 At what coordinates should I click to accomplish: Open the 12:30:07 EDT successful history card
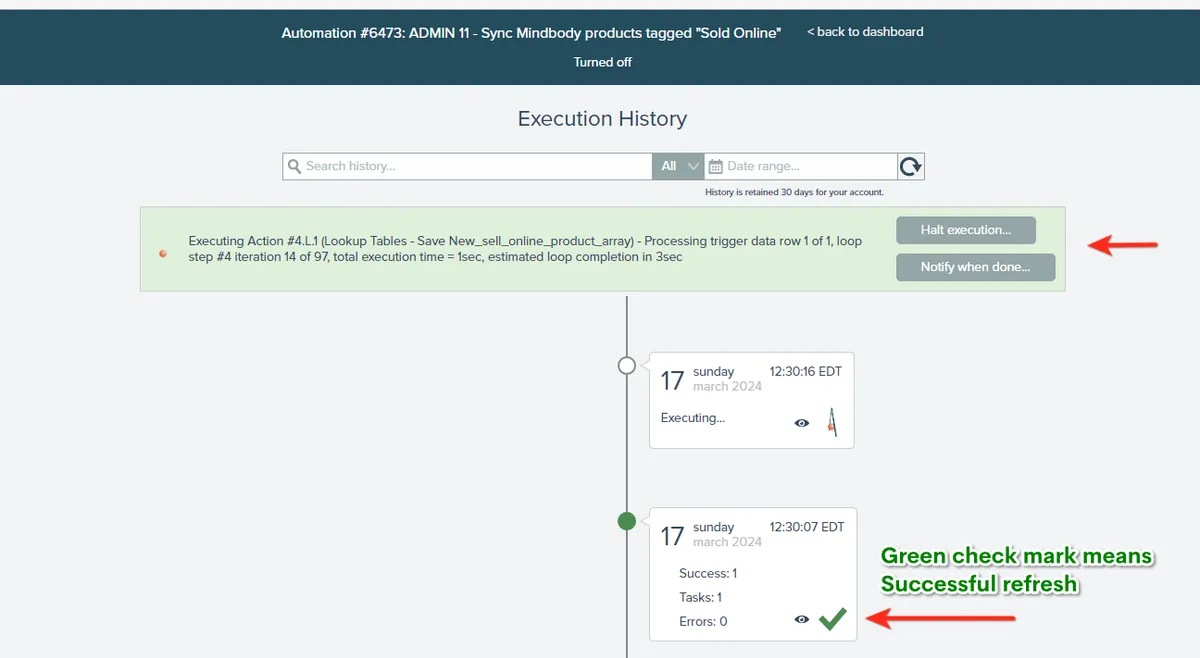pos(752,574)
